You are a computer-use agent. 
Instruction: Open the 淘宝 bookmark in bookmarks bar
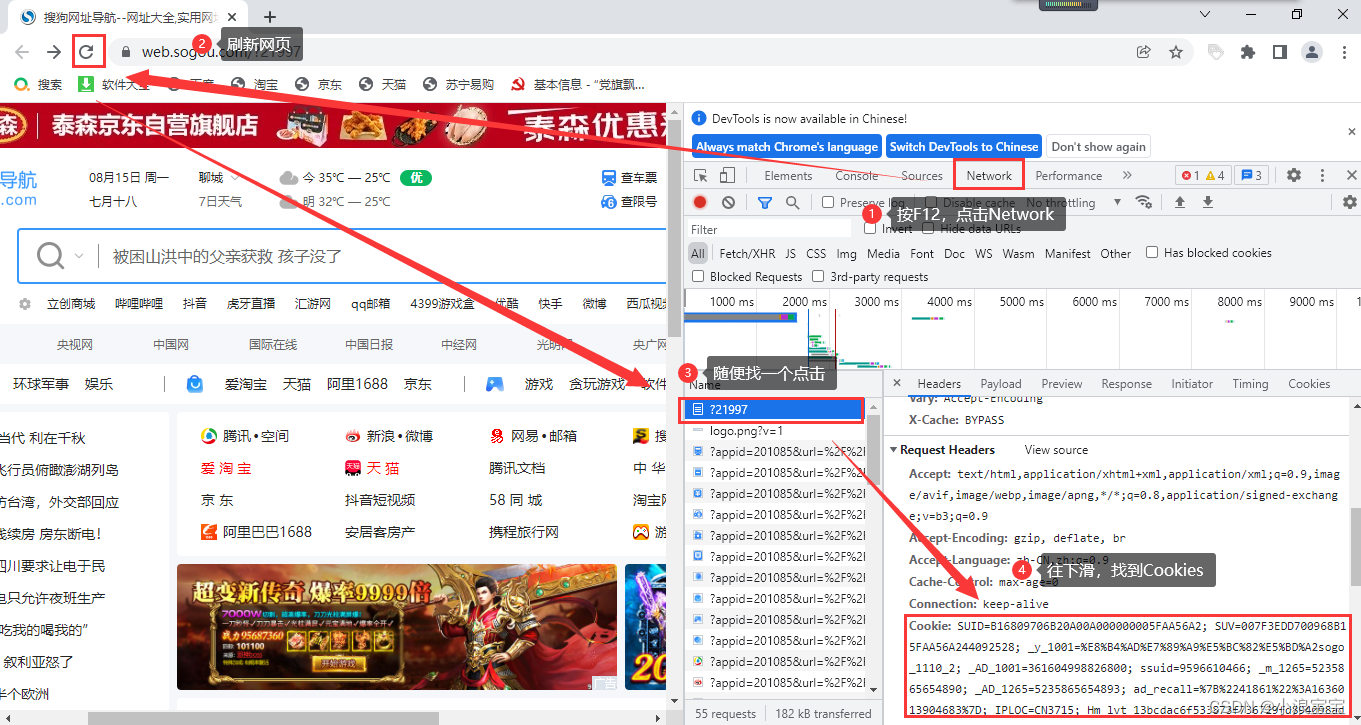click(255, 85)
